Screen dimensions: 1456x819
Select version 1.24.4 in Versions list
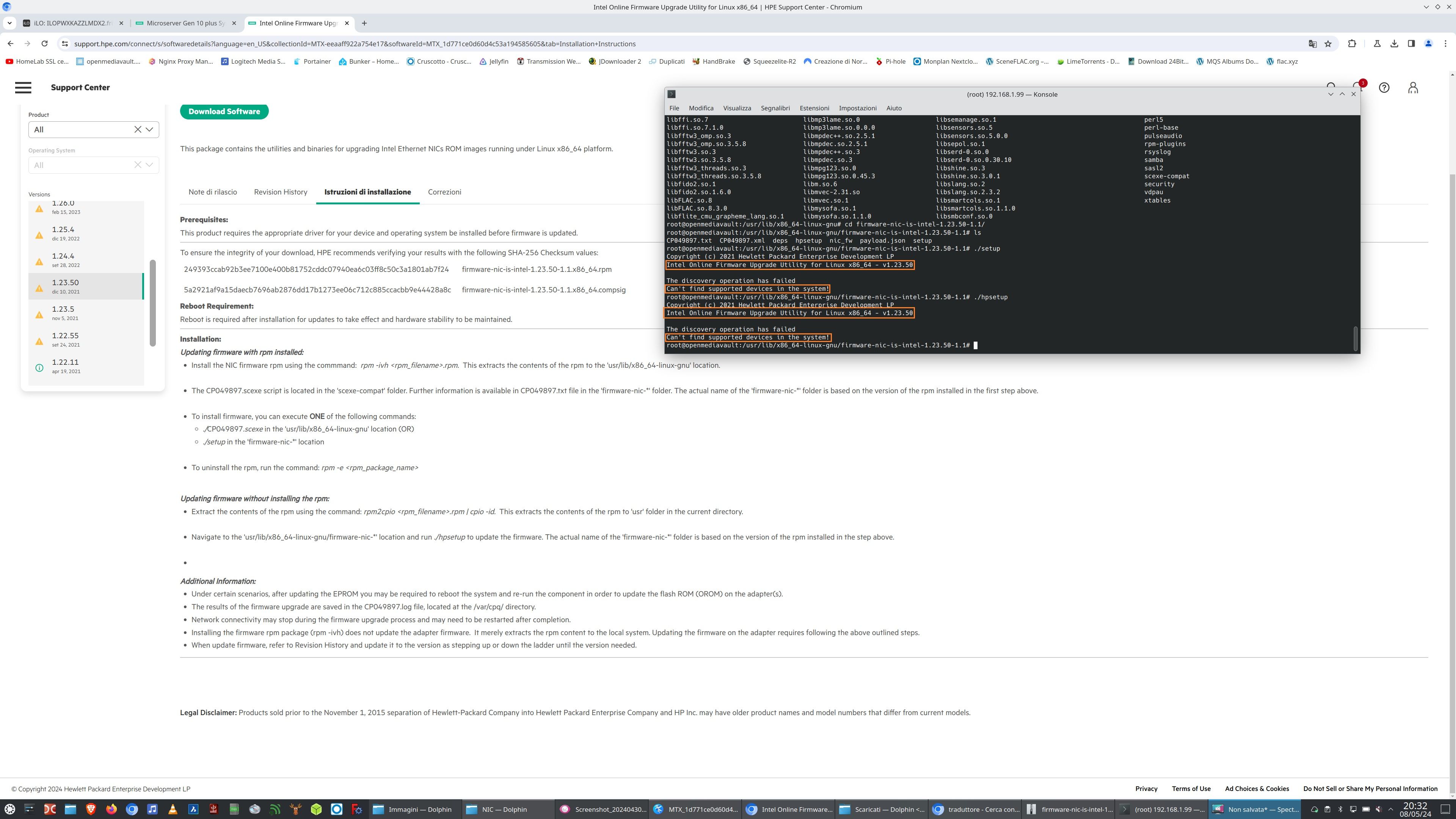click(x=86, y=260)
